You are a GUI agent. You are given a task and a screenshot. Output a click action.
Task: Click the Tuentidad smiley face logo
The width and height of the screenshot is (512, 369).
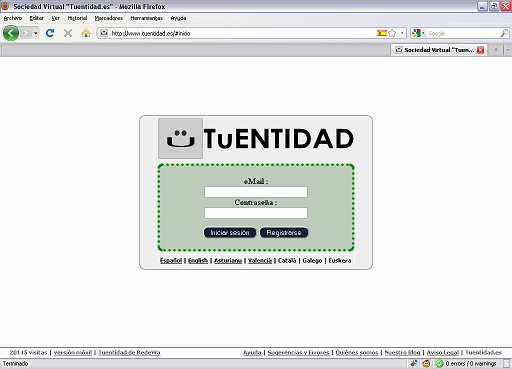(x=180, y=138)
